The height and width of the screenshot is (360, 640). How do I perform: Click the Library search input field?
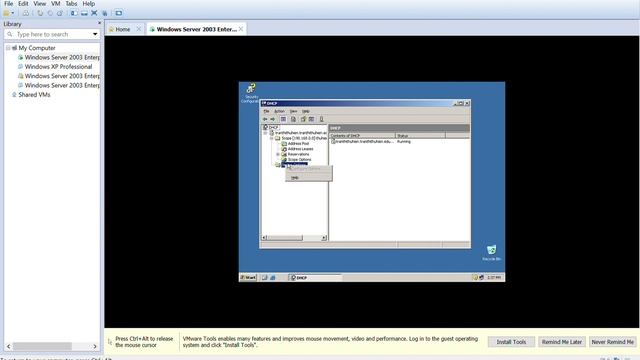click(x=52, y=34)
